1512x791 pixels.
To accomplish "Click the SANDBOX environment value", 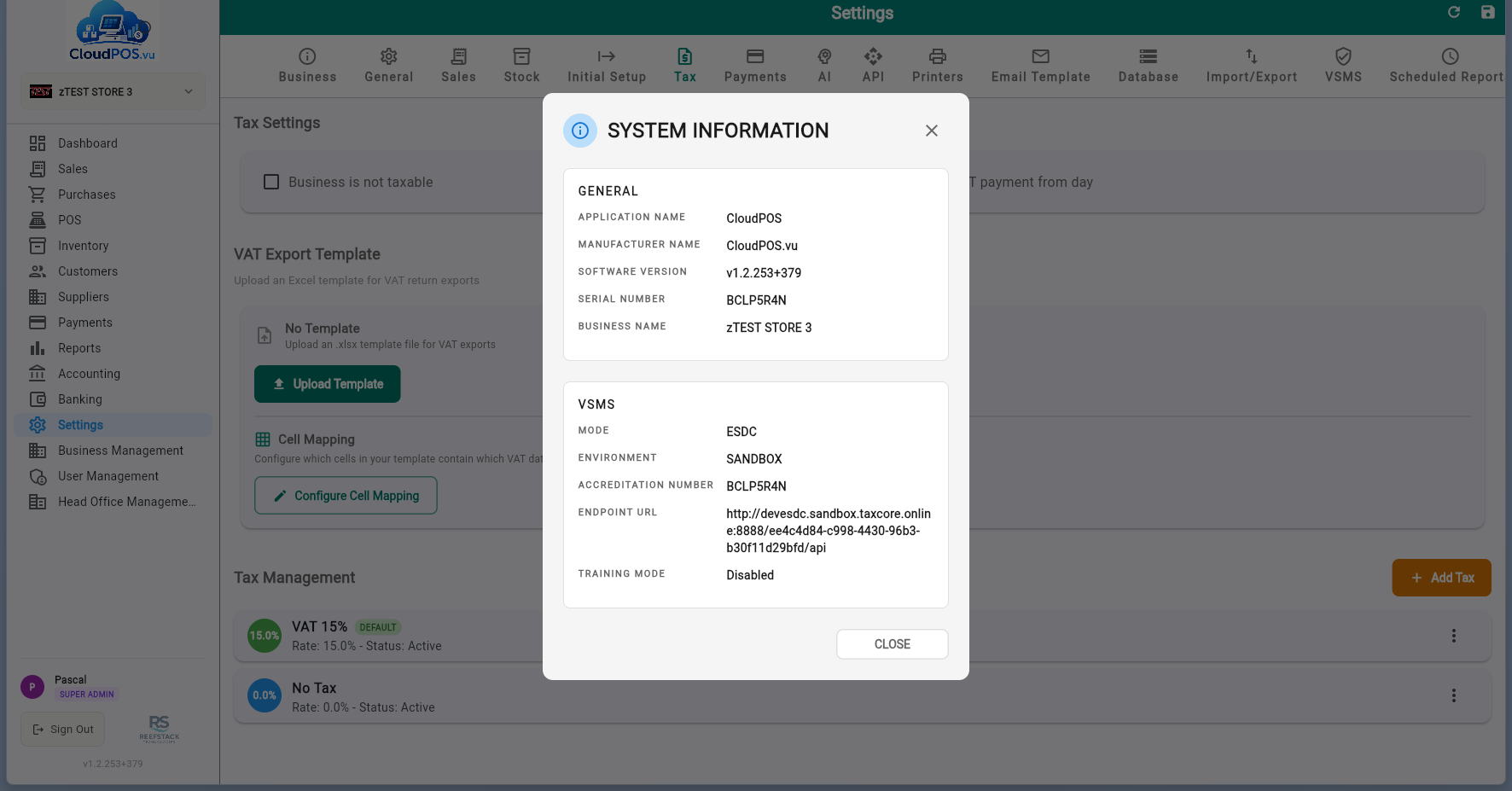I will click(754, 459).
